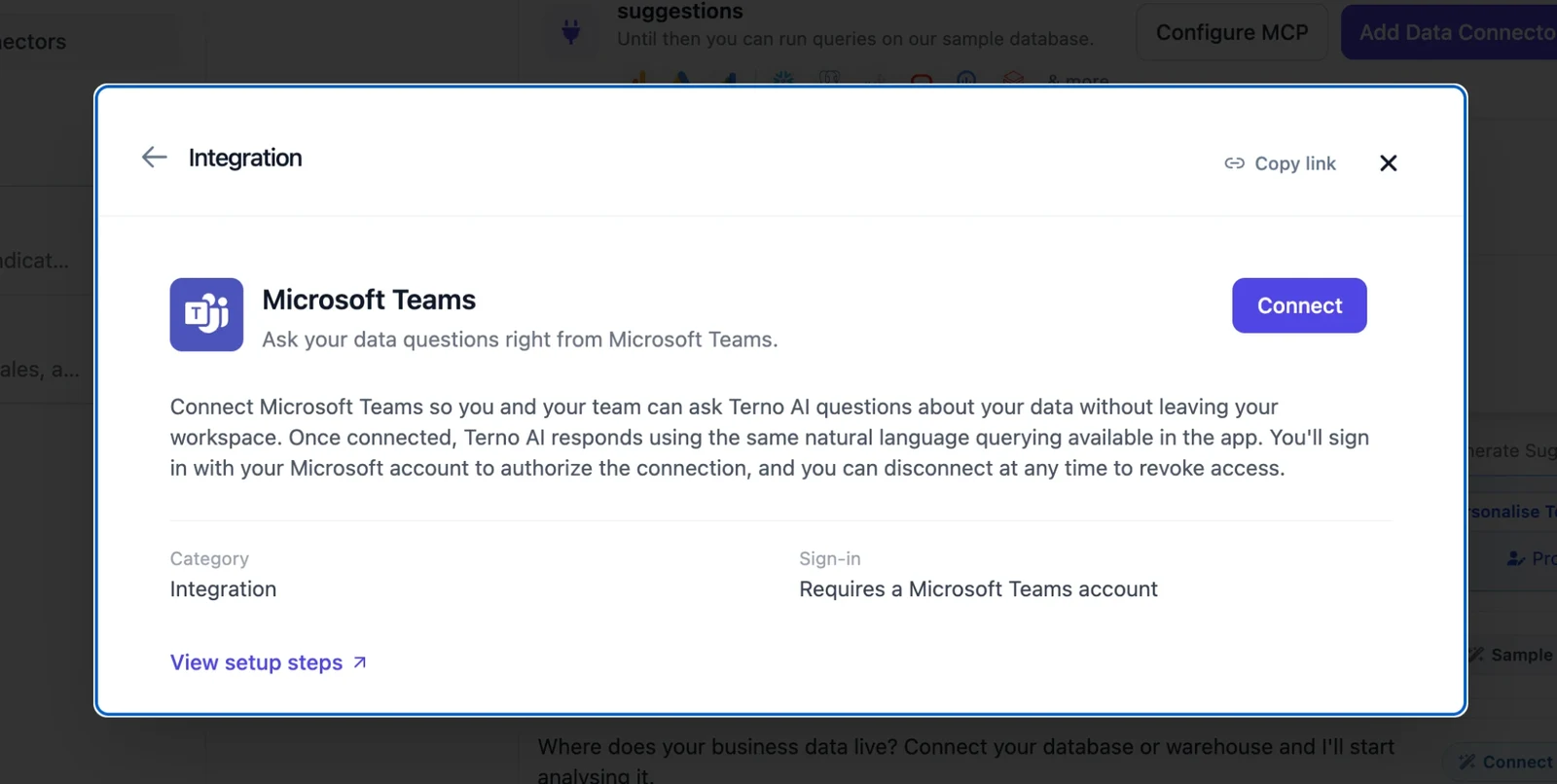This screenshot has width=1557, height=784.
Task: Click Add Data Connector in background page
Action: [x=1449, y=32]
